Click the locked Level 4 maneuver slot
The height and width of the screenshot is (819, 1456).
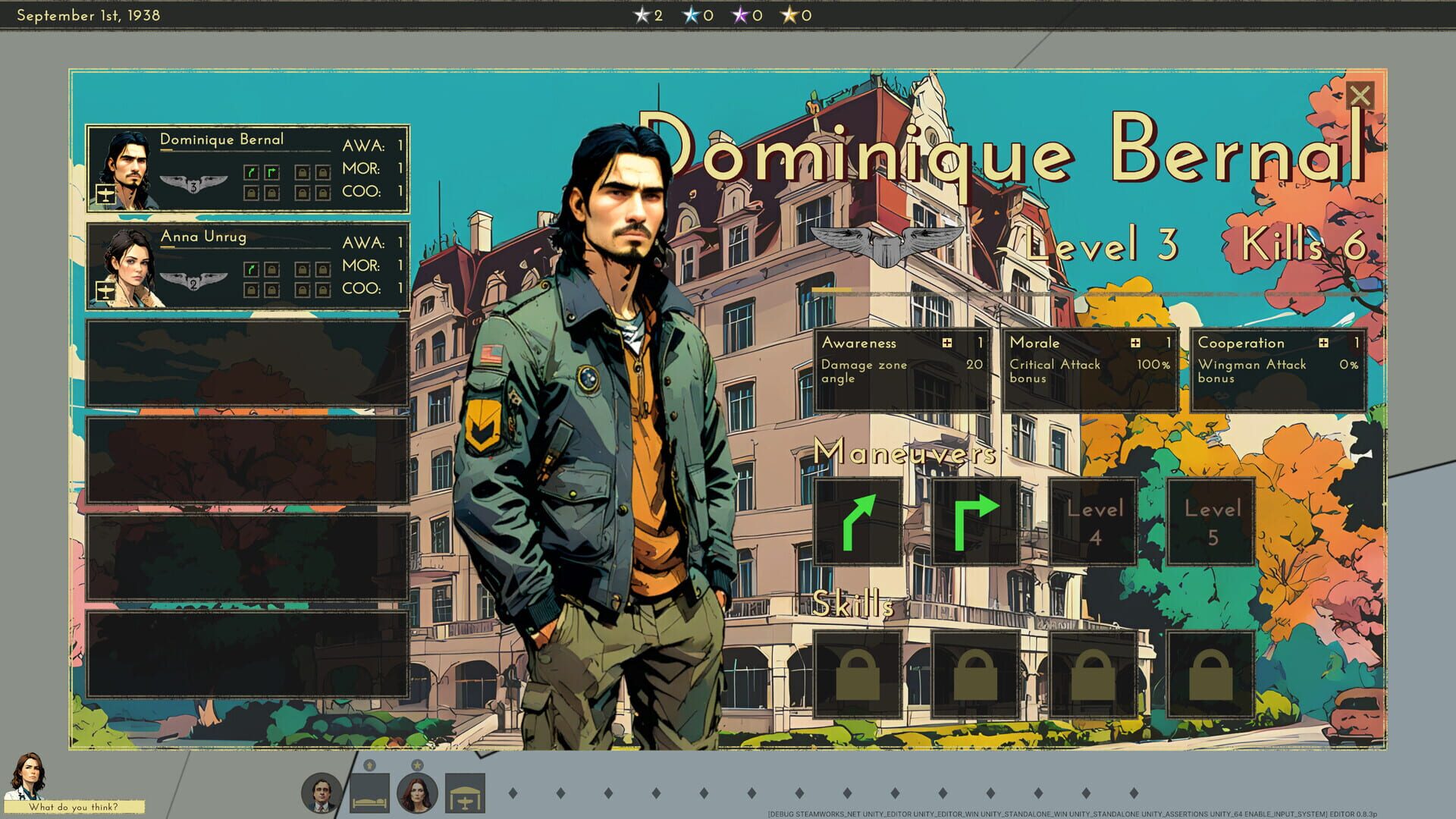click(1094, 522)
